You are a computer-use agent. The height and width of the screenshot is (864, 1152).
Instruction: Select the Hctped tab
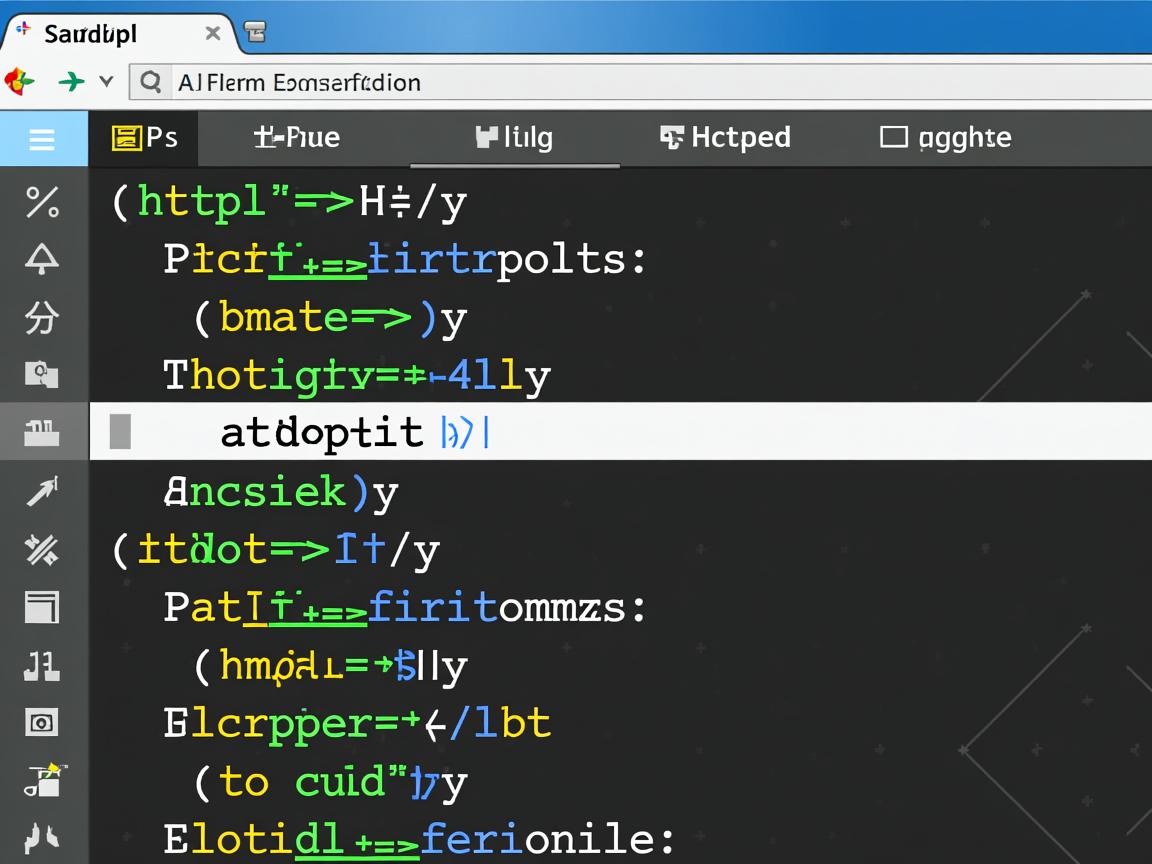click(726, 138)
